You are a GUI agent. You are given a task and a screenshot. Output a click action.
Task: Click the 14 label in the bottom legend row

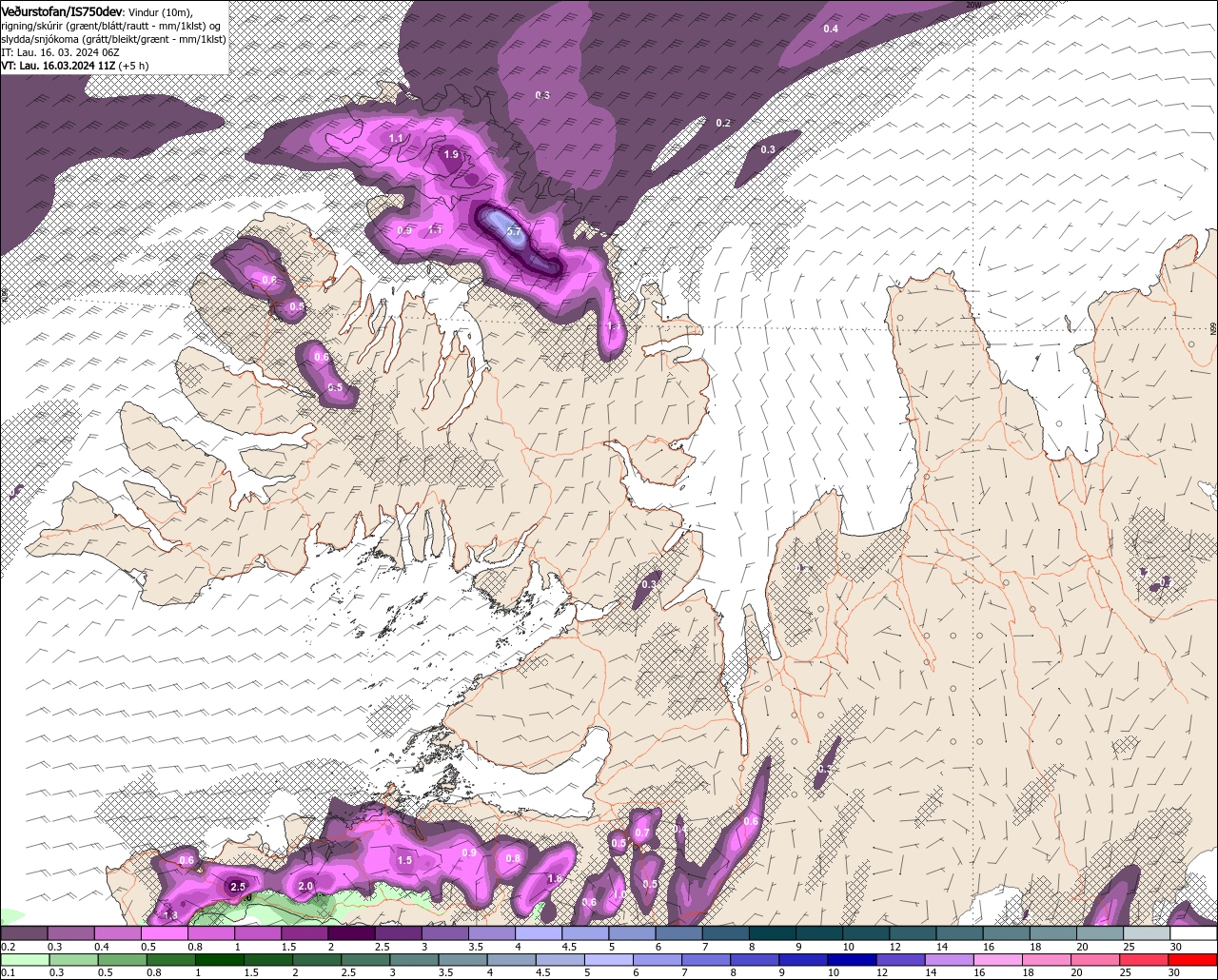click(x=931, y=973)
